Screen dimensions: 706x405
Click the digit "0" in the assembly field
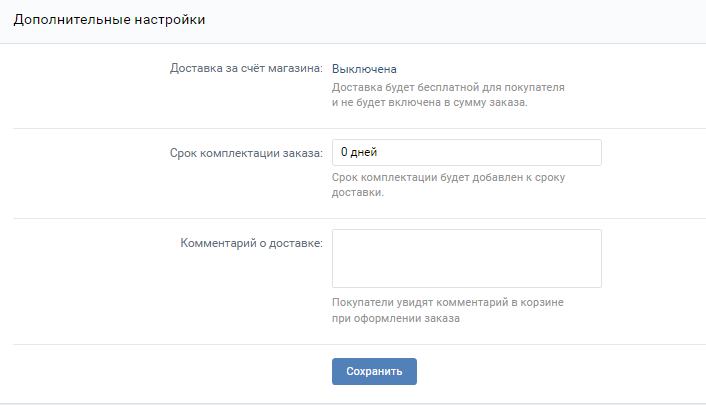[x=344, y=152]
